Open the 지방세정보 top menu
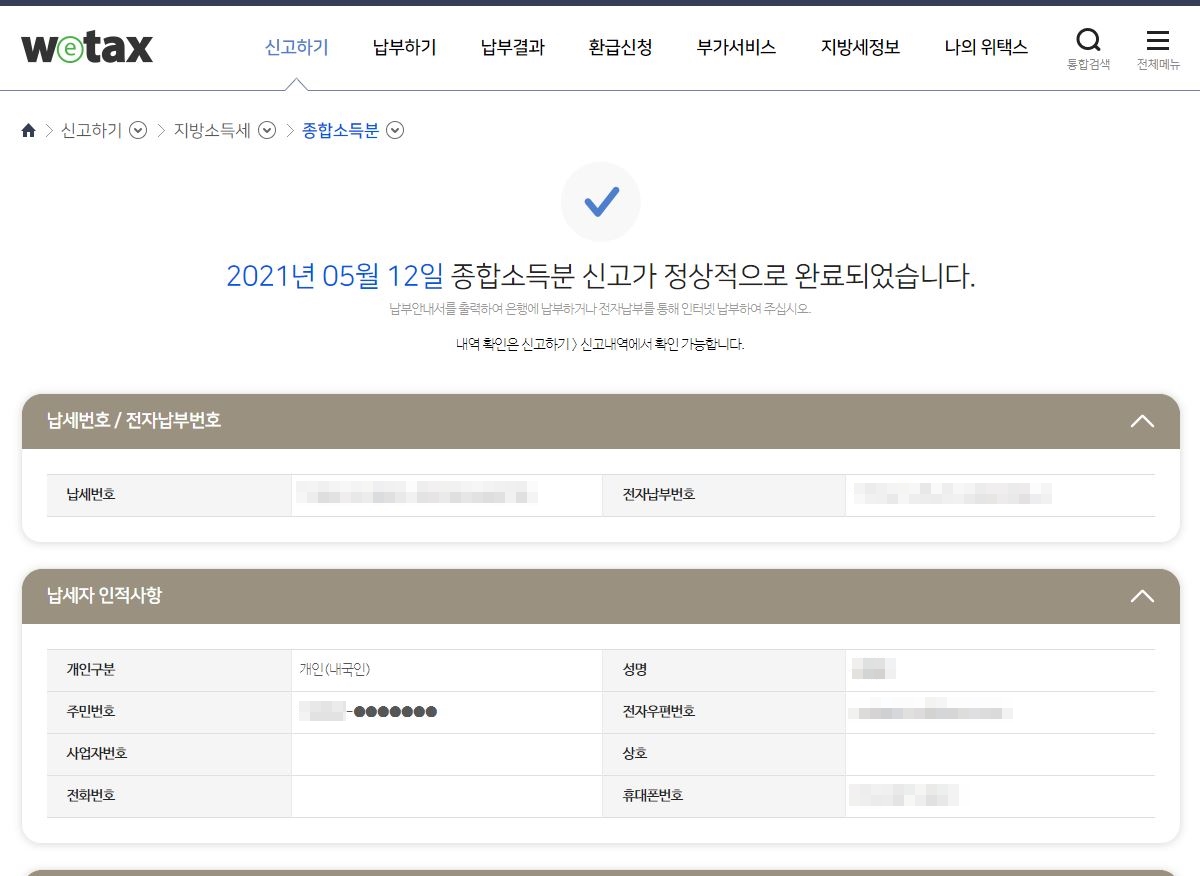Screen dimensions: 1200x876 860,47
